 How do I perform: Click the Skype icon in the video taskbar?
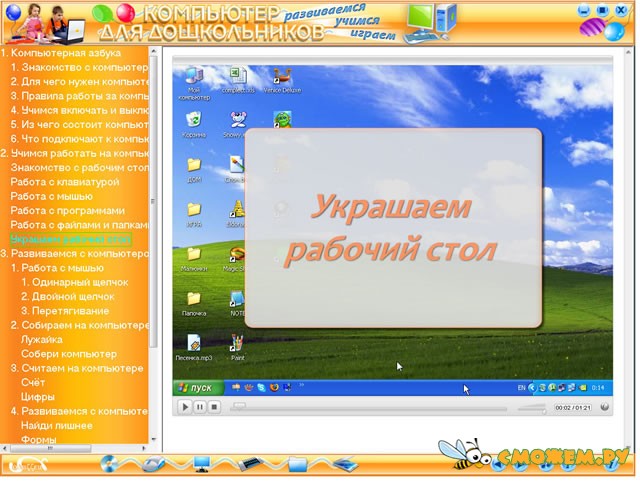(261, 387)
